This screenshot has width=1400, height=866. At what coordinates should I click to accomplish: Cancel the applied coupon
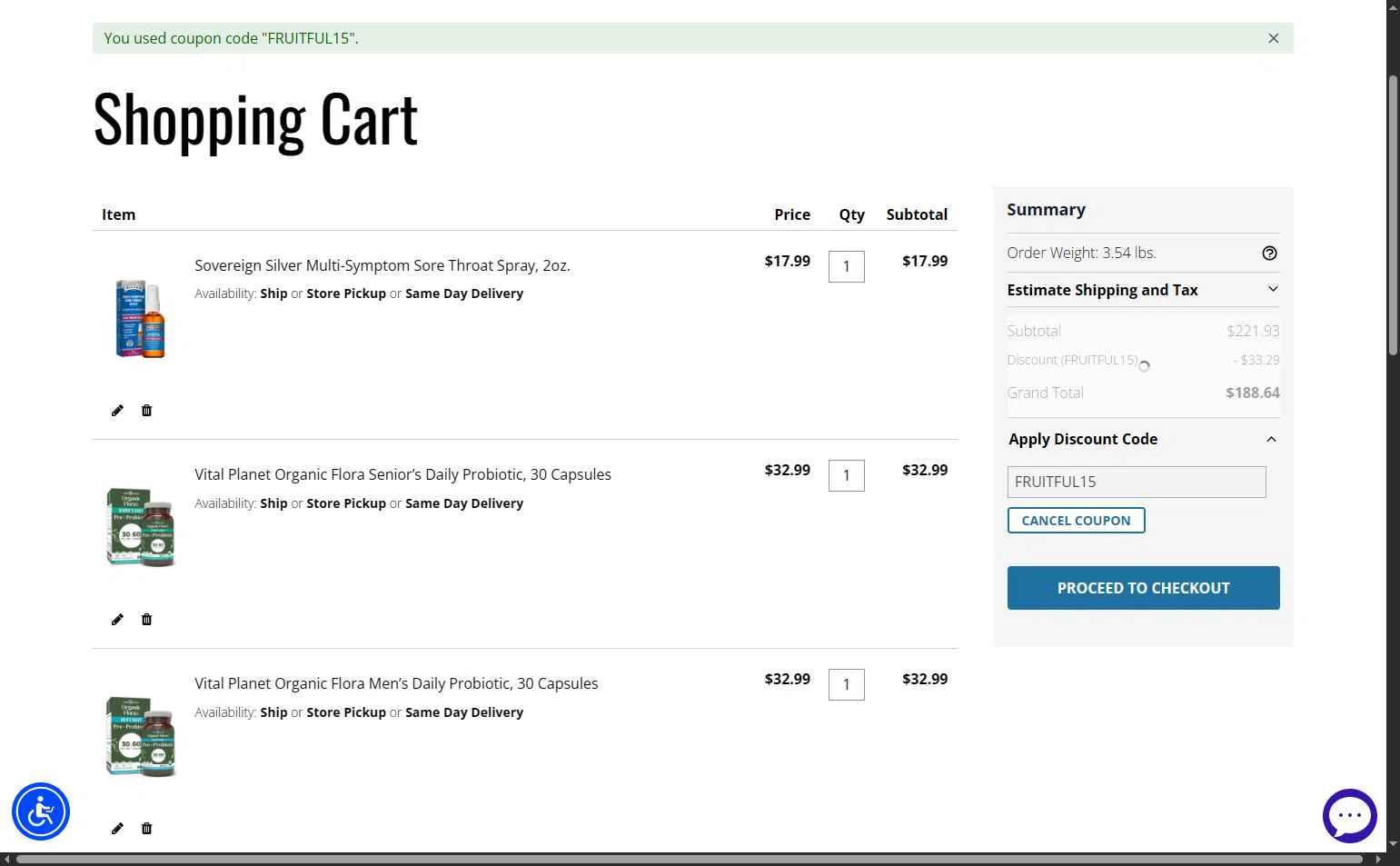pos(1076,521)
